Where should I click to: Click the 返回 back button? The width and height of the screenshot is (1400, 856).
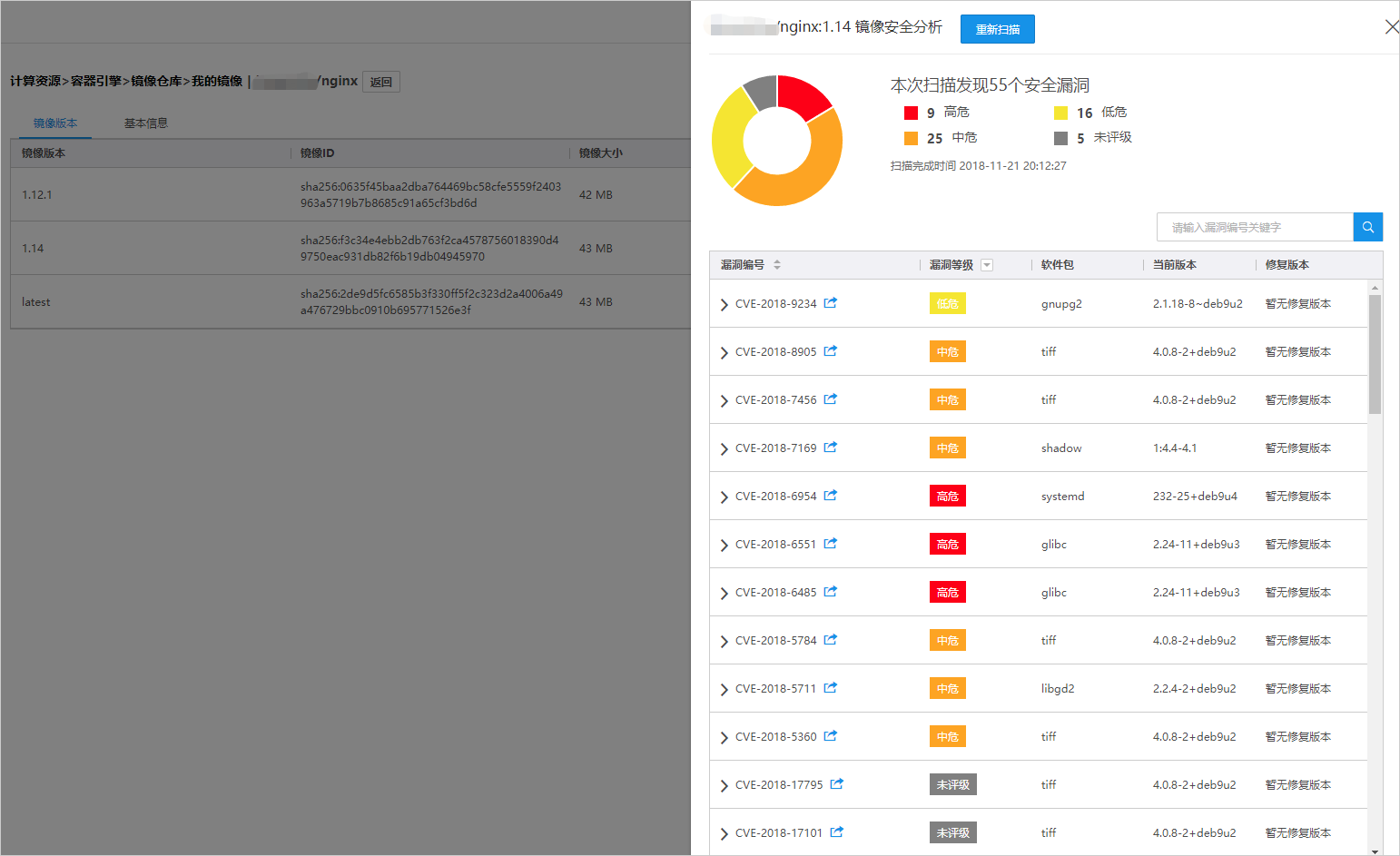[381, 82]
